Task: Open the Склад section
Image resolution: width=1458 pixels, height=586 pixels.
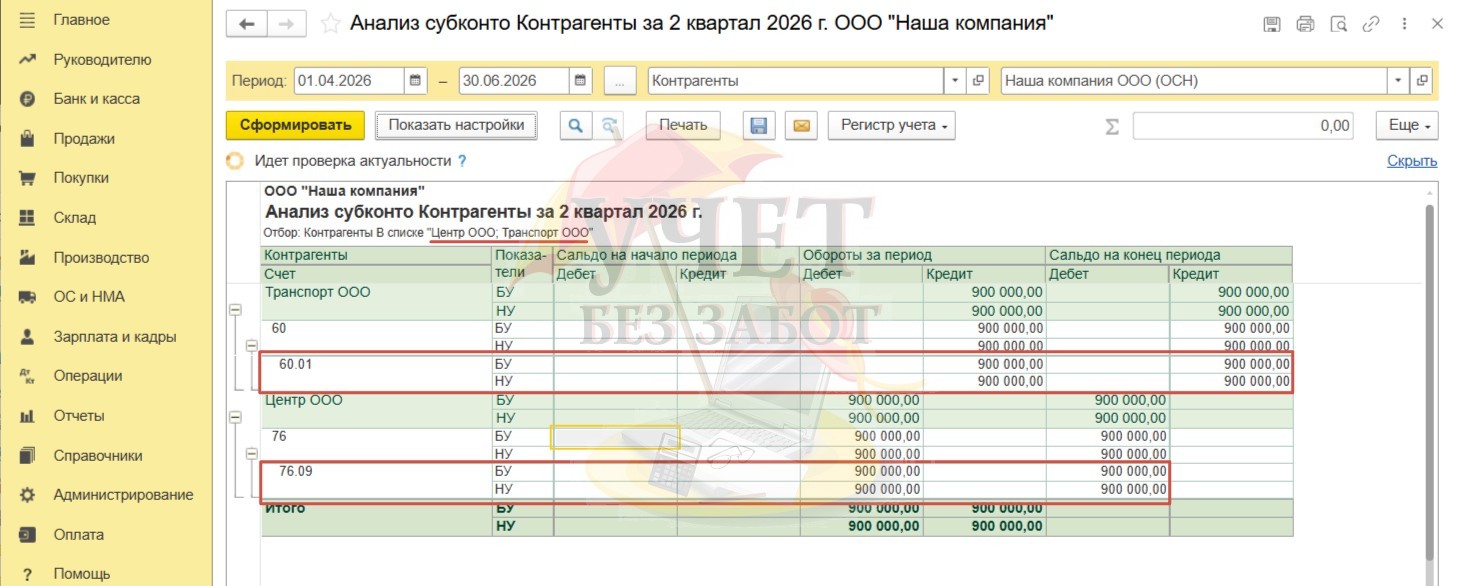Action: click(75, 218)
